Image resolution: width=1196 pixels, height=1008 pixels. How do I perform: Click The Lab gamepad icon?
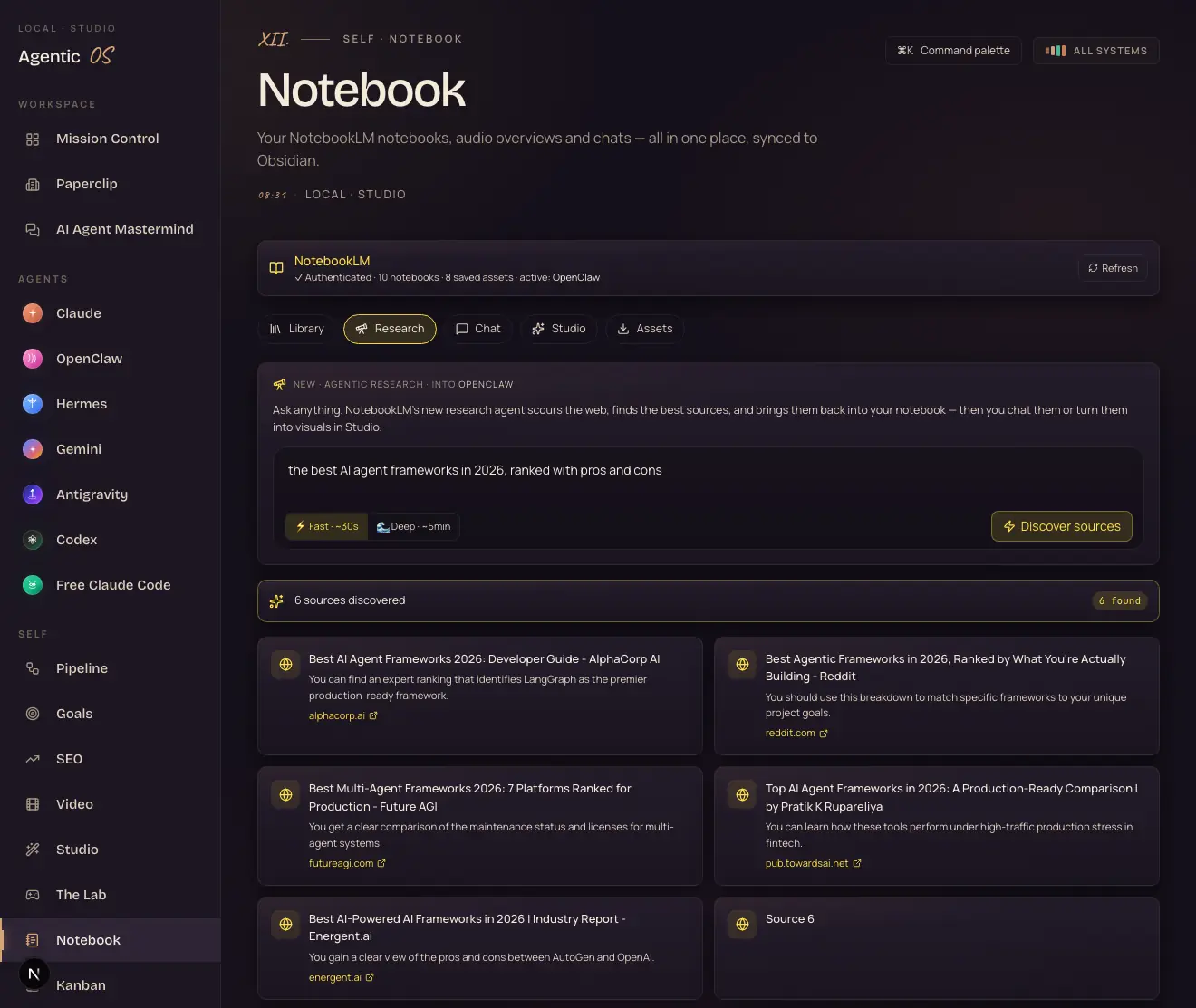tap(33, 895)
